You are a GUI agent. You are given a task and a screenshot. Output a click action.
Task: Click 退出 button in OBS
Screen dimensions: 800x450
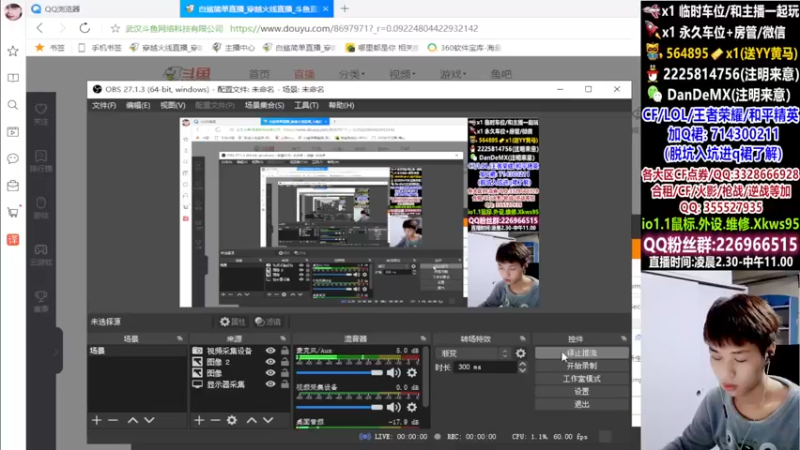[x=582, y=404]
